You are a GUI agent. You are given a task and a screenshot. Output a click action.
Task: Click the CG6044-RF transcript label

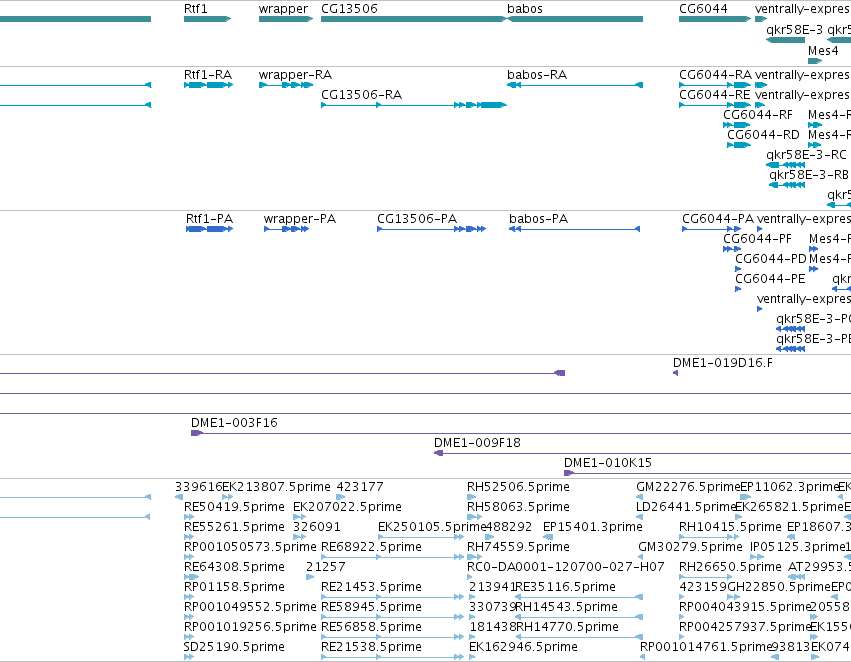pyautogui.click(x=758, y=115)
